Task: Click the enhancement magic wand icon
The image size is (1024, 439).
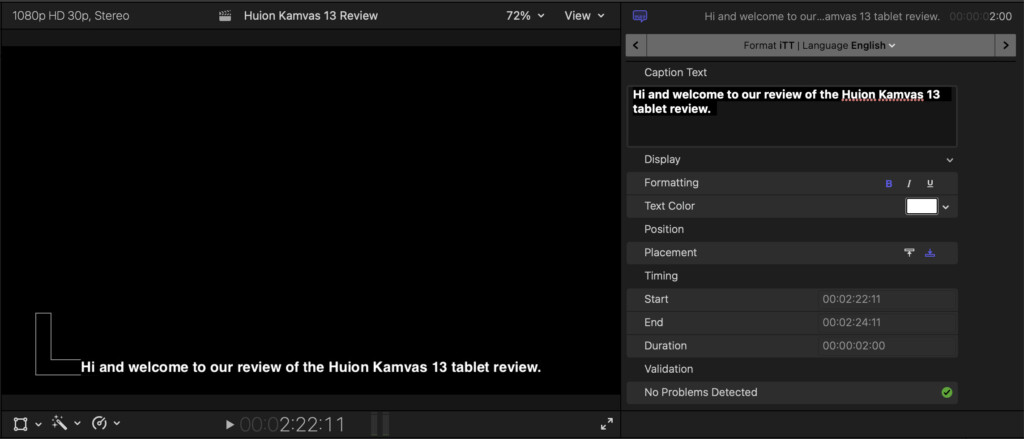Action: [x=59, y=424]
